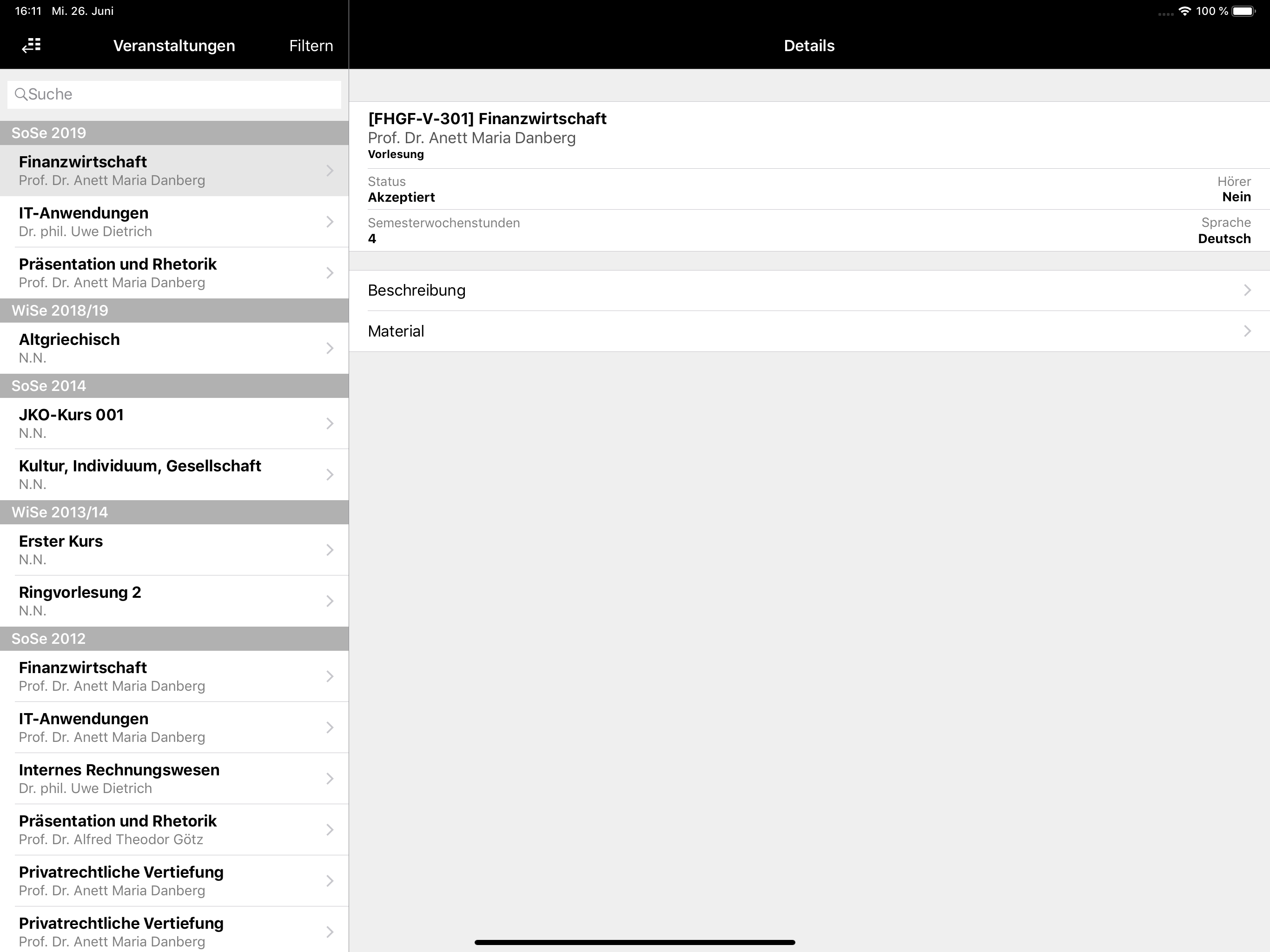Open Ringvorlesung 2 course

[x=174, y=601]
